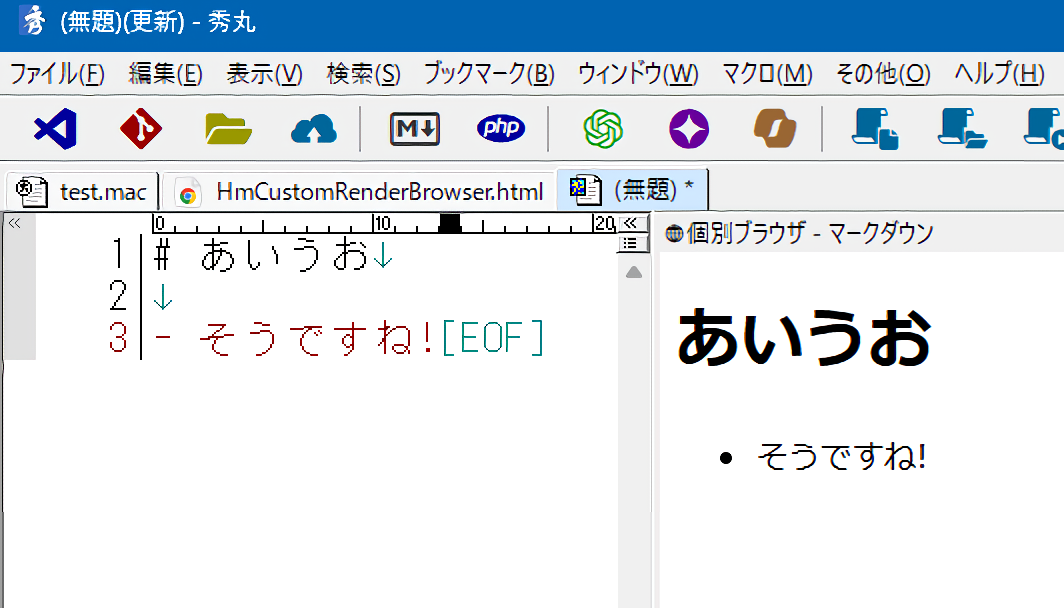Click the blue scroll with folder icon
Image resolution: width=1064 pixels, height=608 pixels.
962,128
